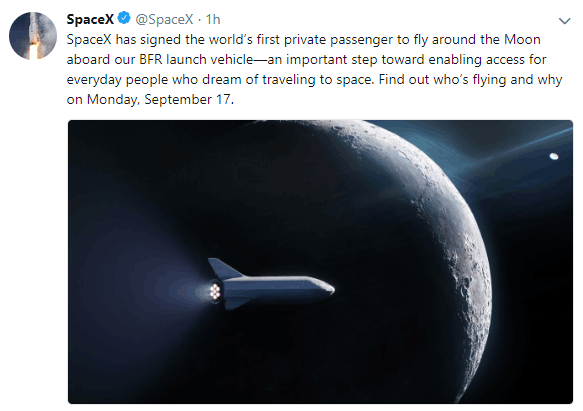
Task: Open the SpaceX display name profile link
Action: [90, 19]
